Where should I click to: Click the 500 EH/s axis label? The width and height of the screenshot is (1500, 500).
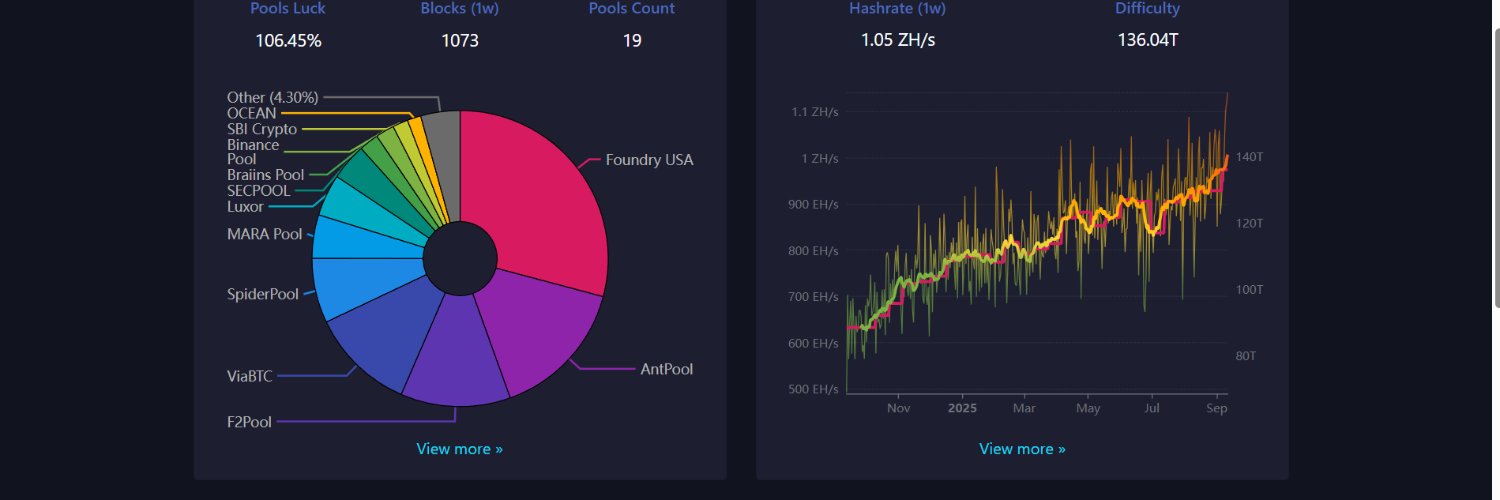click(x=813, y=389)
